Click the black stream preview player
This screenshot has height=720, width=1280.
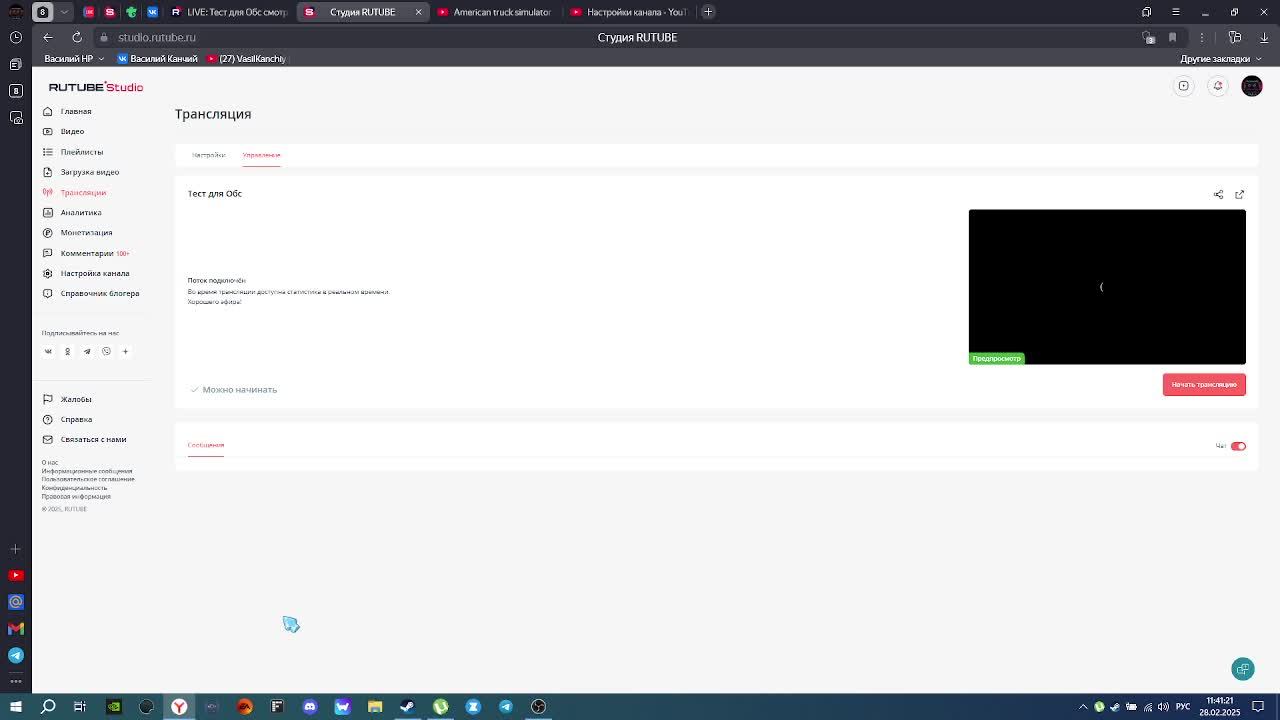(x=1107, y=287)
